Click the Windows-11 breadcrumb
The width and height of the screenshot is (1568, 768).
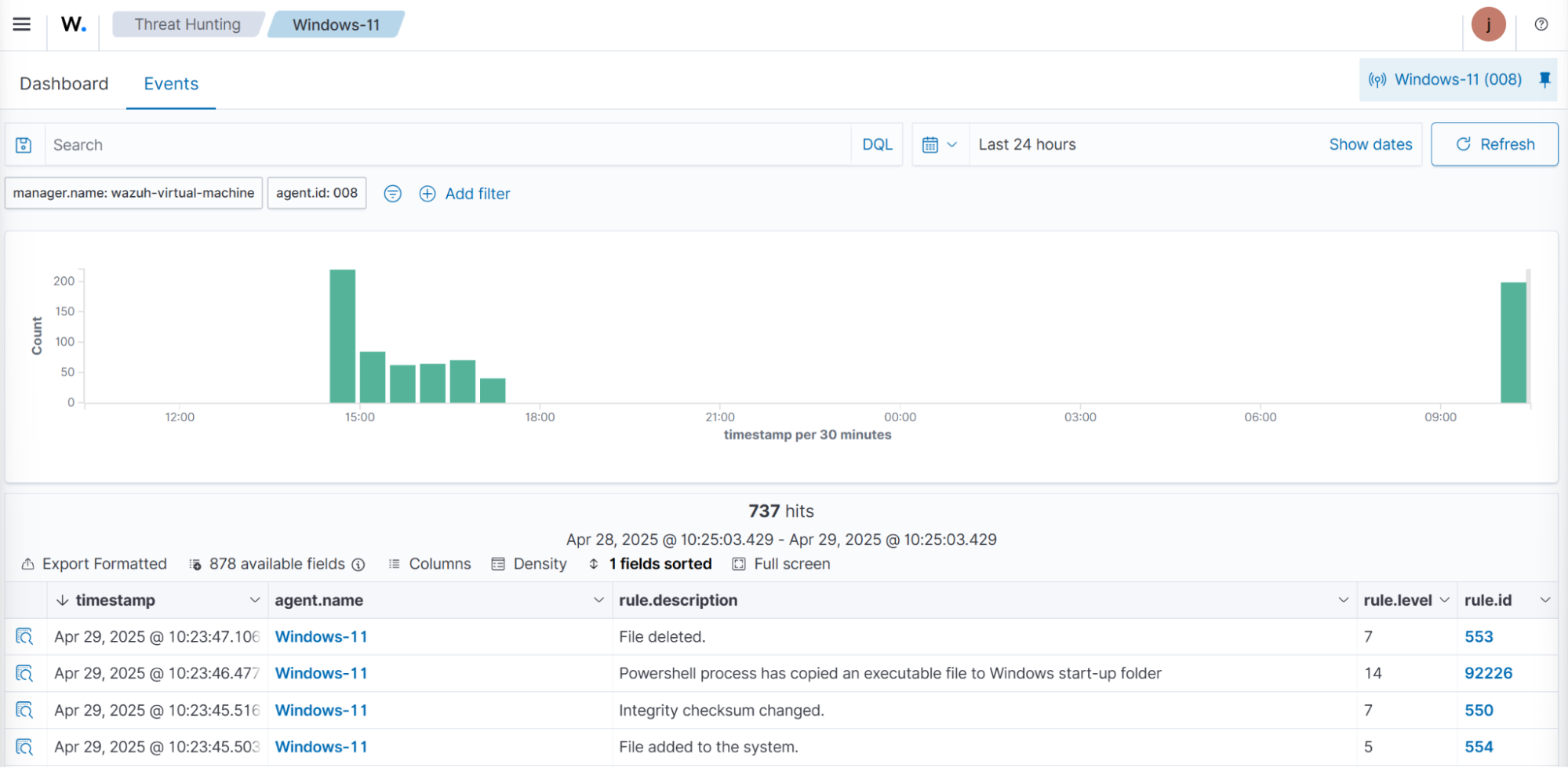[336, 24]
